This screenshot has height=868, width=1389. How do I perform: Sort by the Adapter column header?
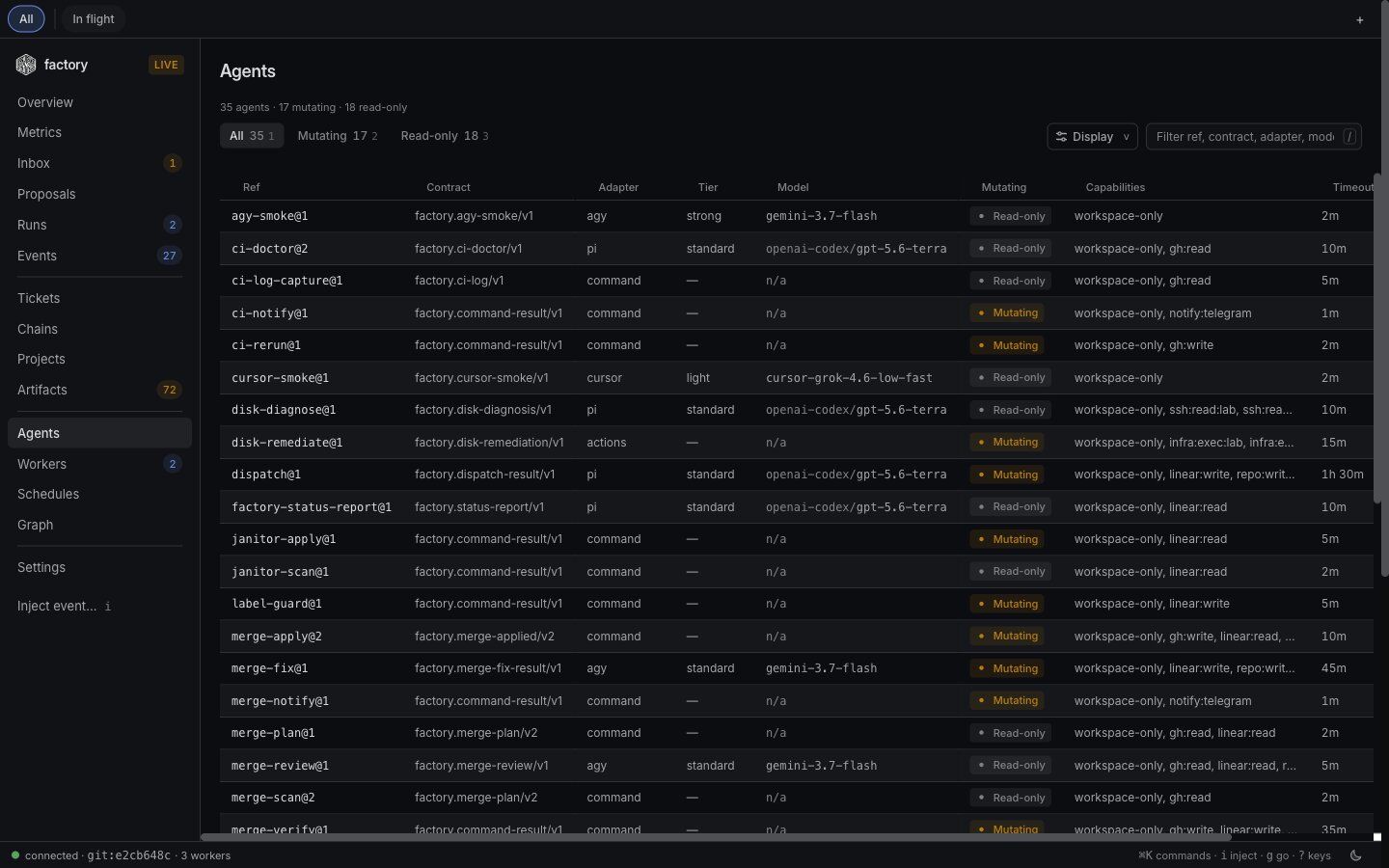pyautogui.click(x=618, y=187)
